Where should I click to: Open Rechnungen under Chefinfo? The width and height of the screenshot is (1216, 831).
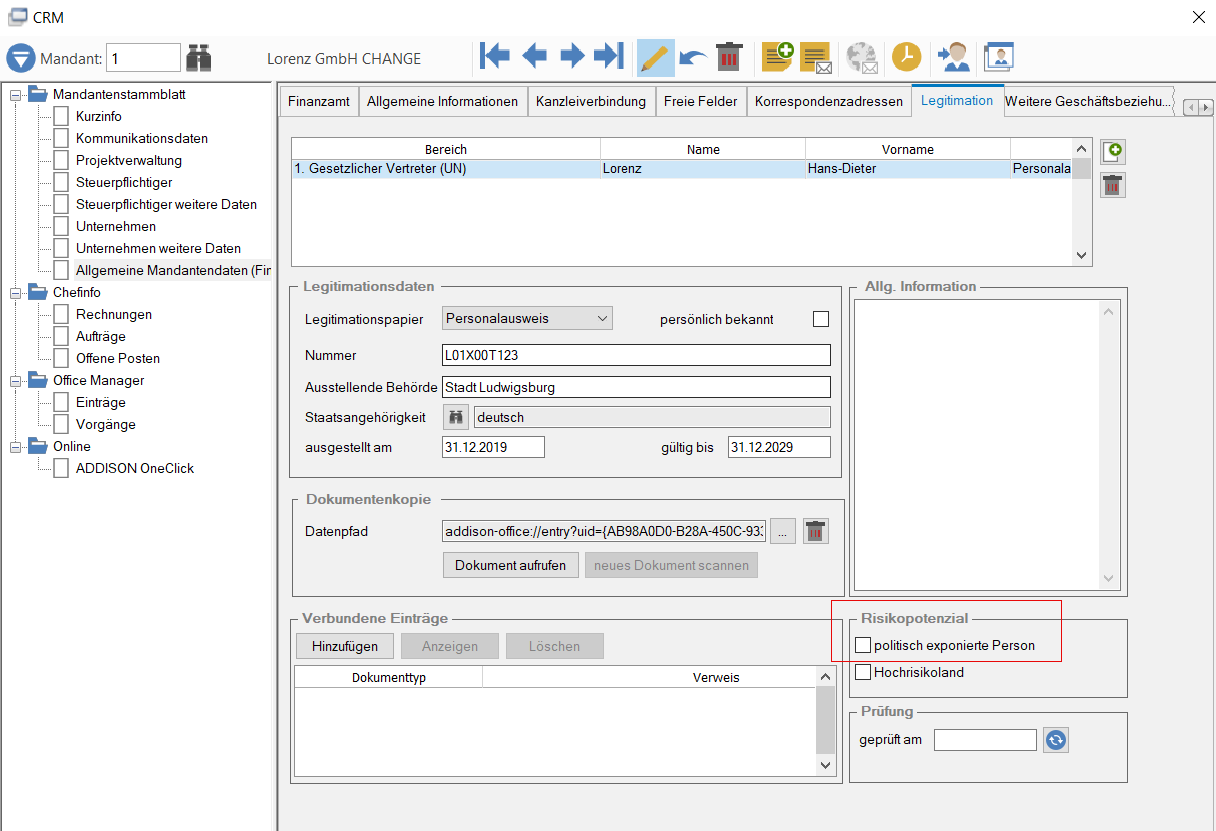114,315
